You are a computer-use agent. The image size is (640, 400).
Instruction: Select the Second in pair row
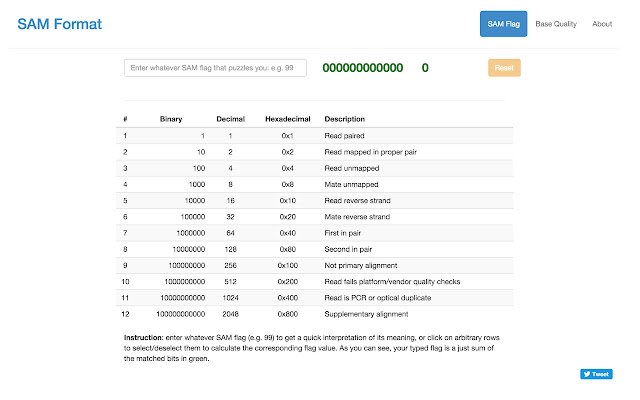pos(349,250)
